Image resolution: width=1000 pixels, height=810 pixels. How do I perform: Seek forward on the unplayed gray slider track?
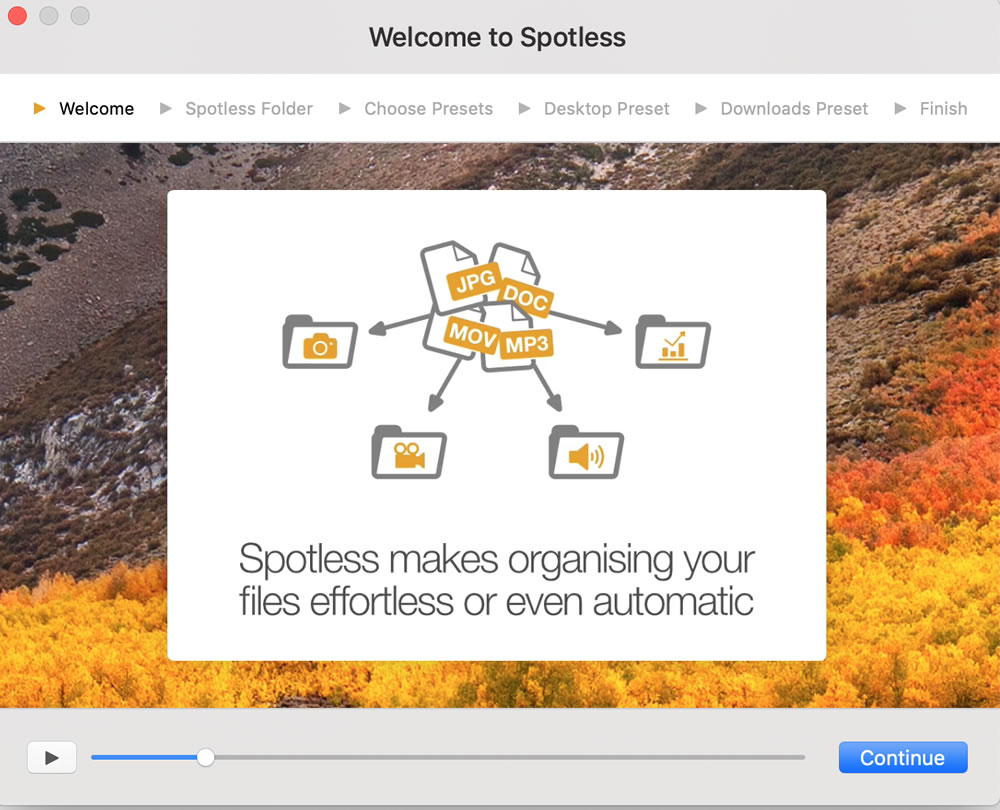509,757
